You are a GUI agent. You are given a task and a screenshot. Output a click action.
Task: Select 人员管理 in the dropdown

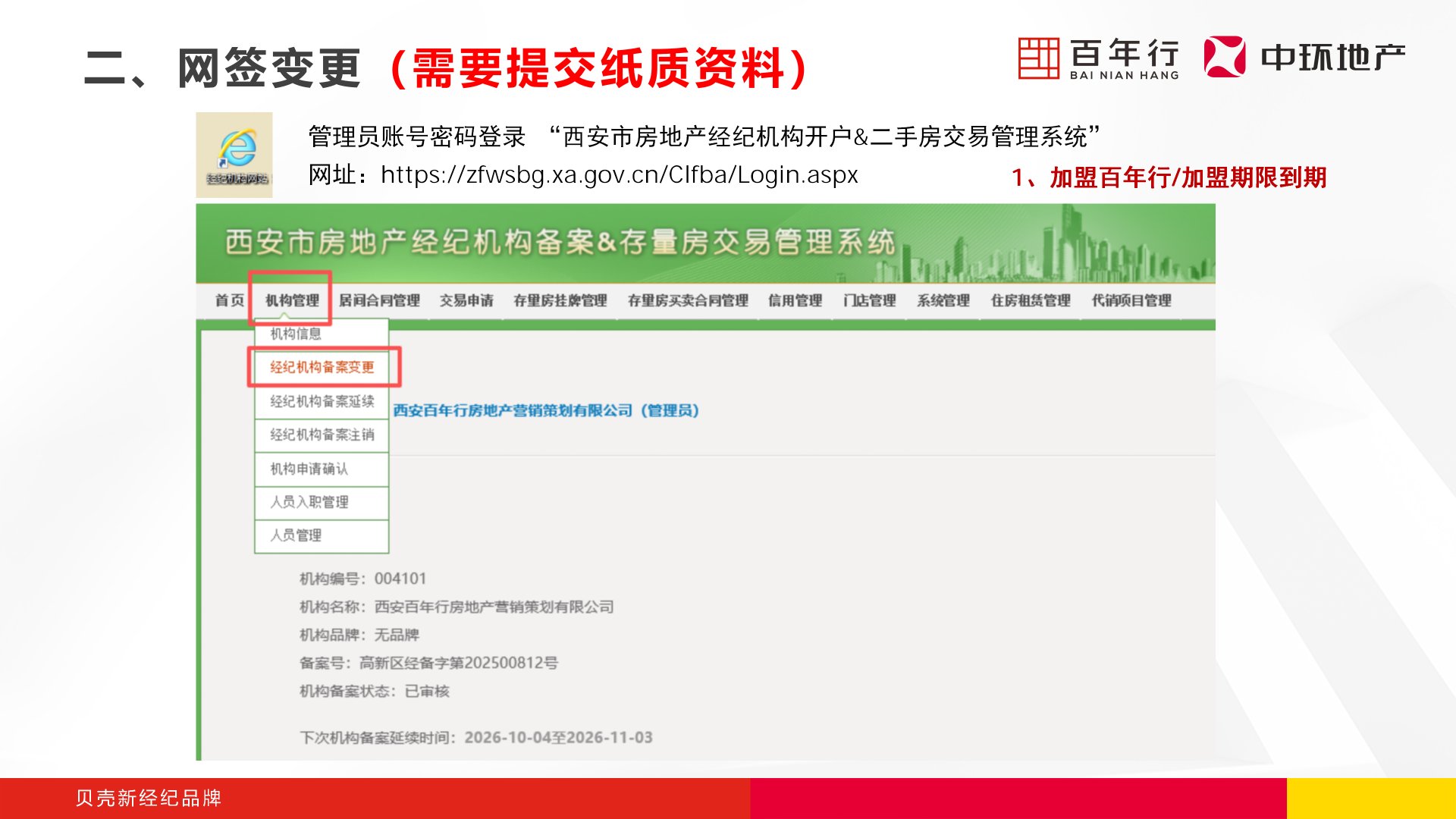click(x=322, y=535)
